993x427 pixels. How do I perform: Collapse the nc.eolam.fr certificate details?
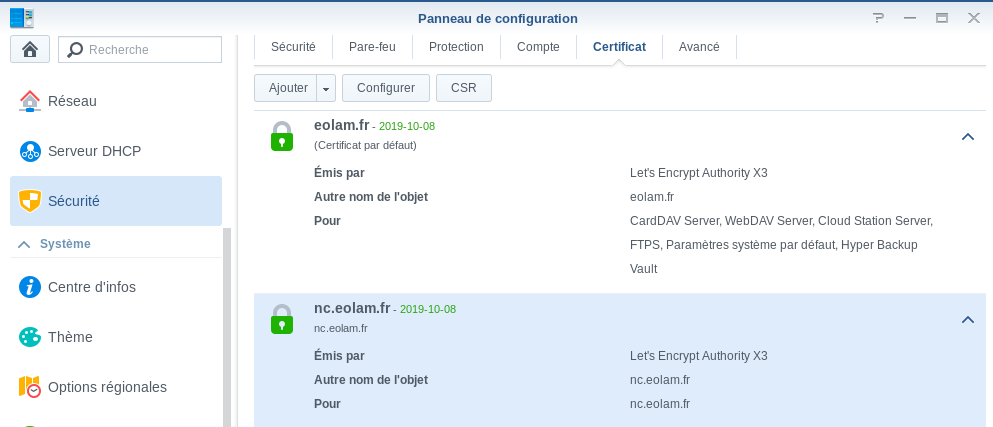coord(967,320)
